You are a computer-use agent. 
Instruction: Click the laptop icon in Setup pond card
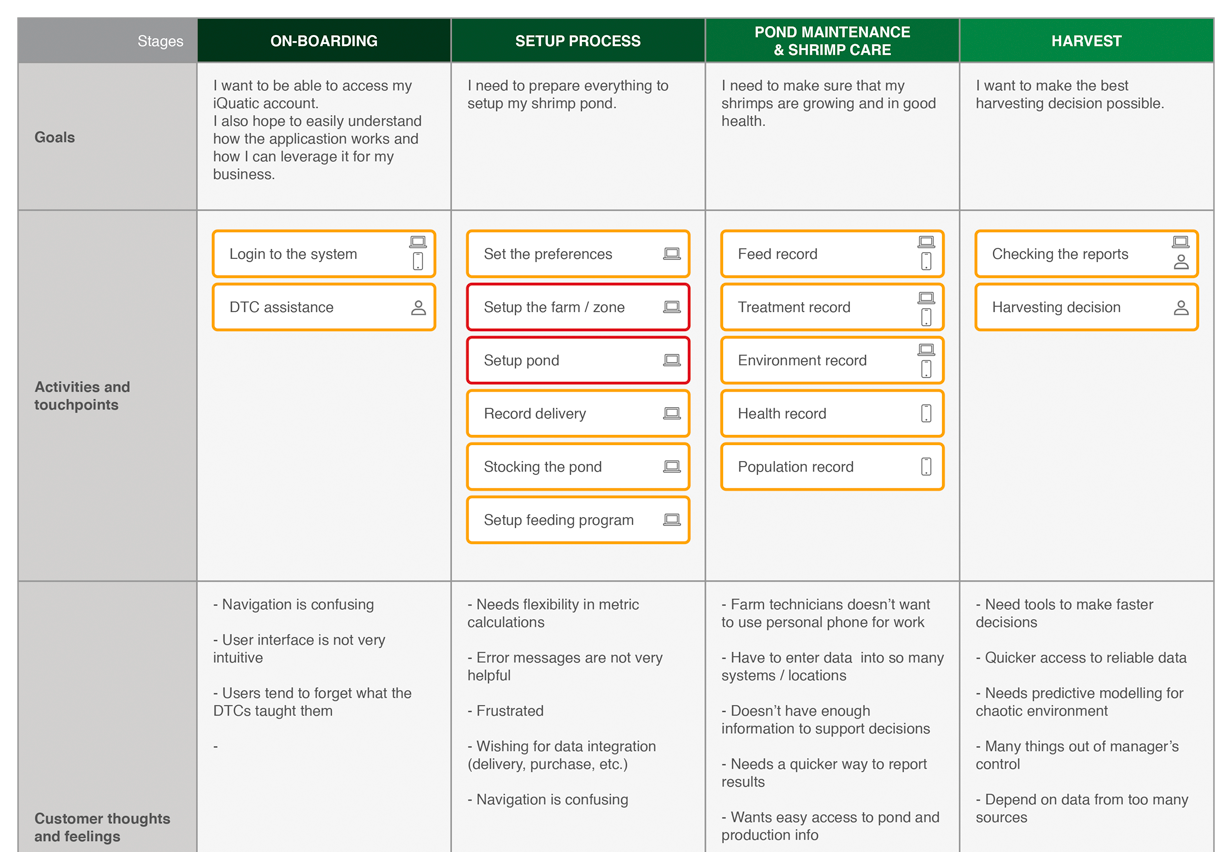tap(672, 361)
